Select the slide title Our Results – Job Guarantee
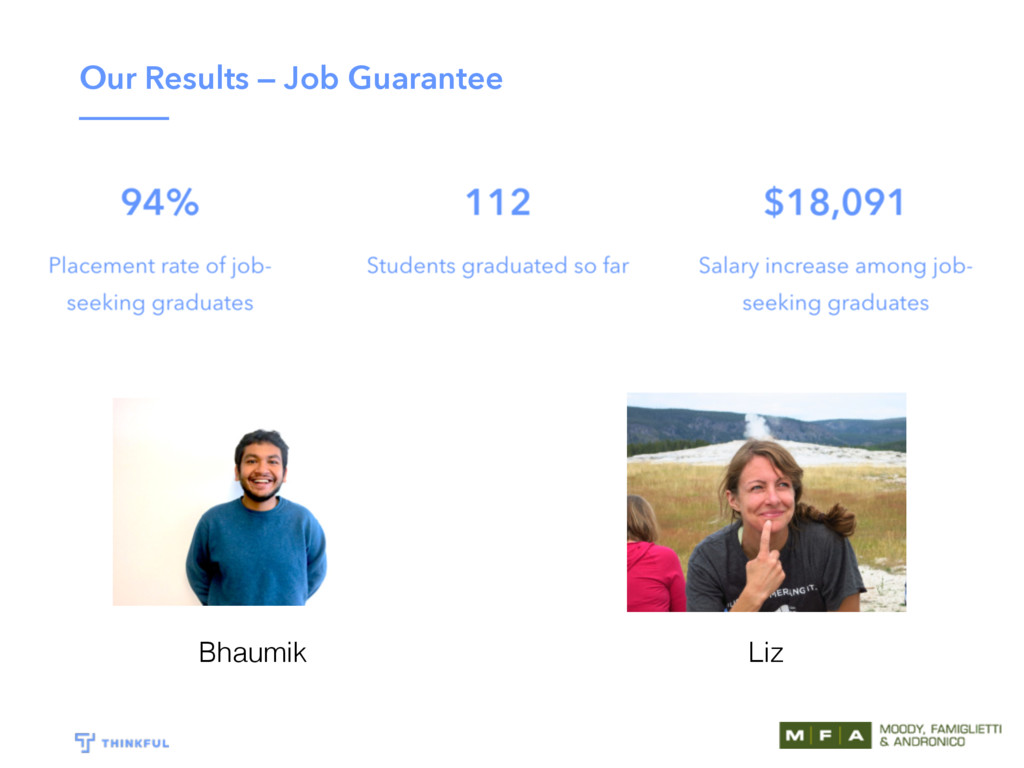 pos(291,78)
